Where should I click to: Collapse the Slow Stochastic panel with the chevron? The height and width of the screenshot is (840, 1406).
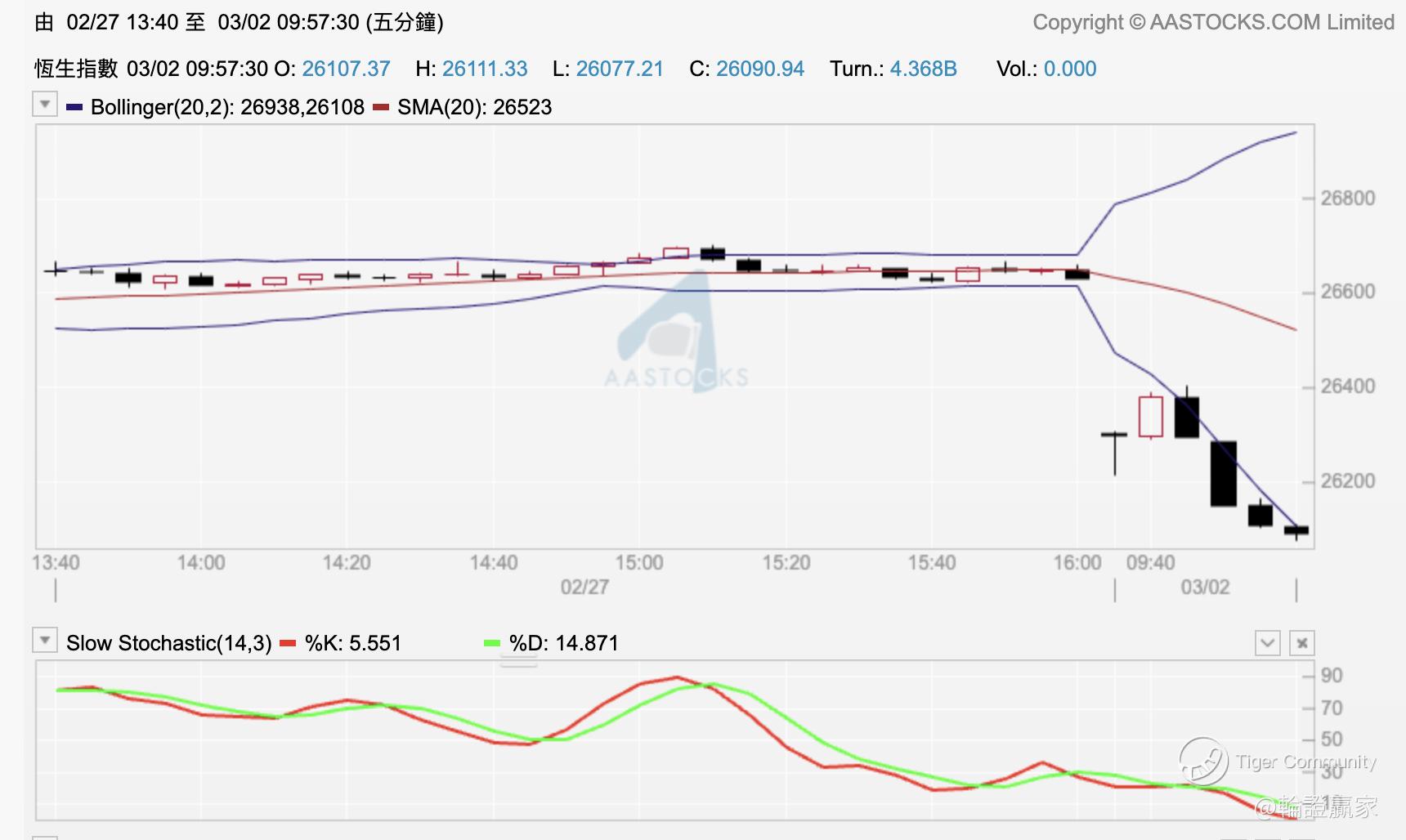coord(1268,643)
